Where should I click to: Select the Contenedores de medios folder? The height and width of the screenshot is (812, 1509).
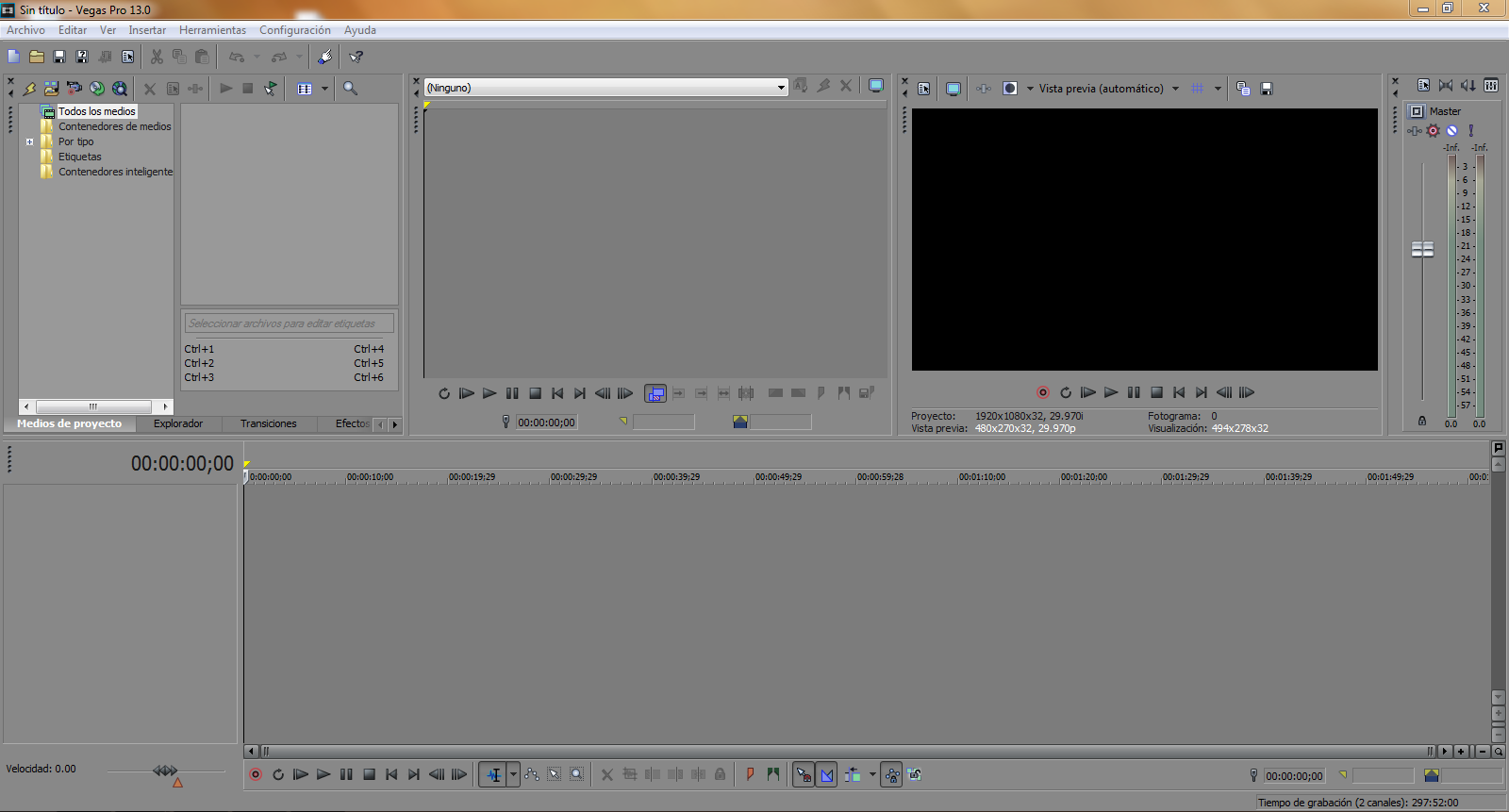pyautogui.click(x=114, y=126)
